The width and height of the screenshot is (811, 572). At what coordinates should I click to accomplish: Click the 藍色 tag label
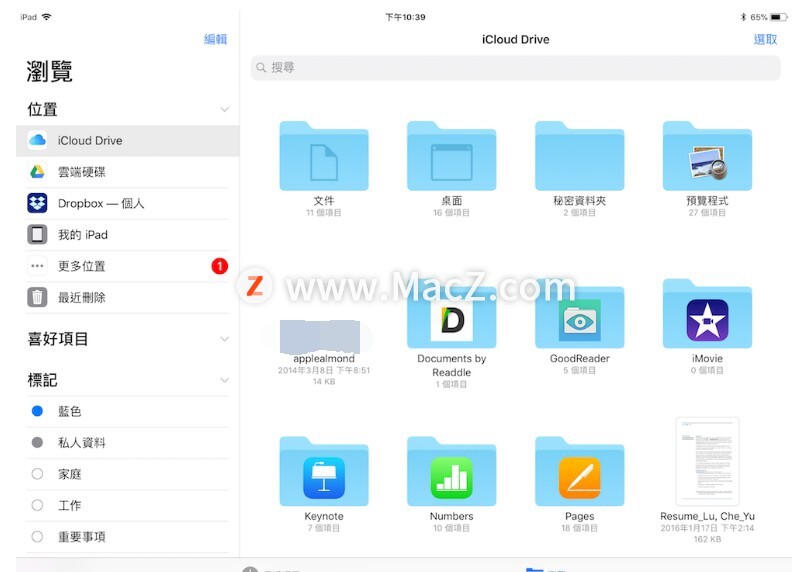(69, 412)
